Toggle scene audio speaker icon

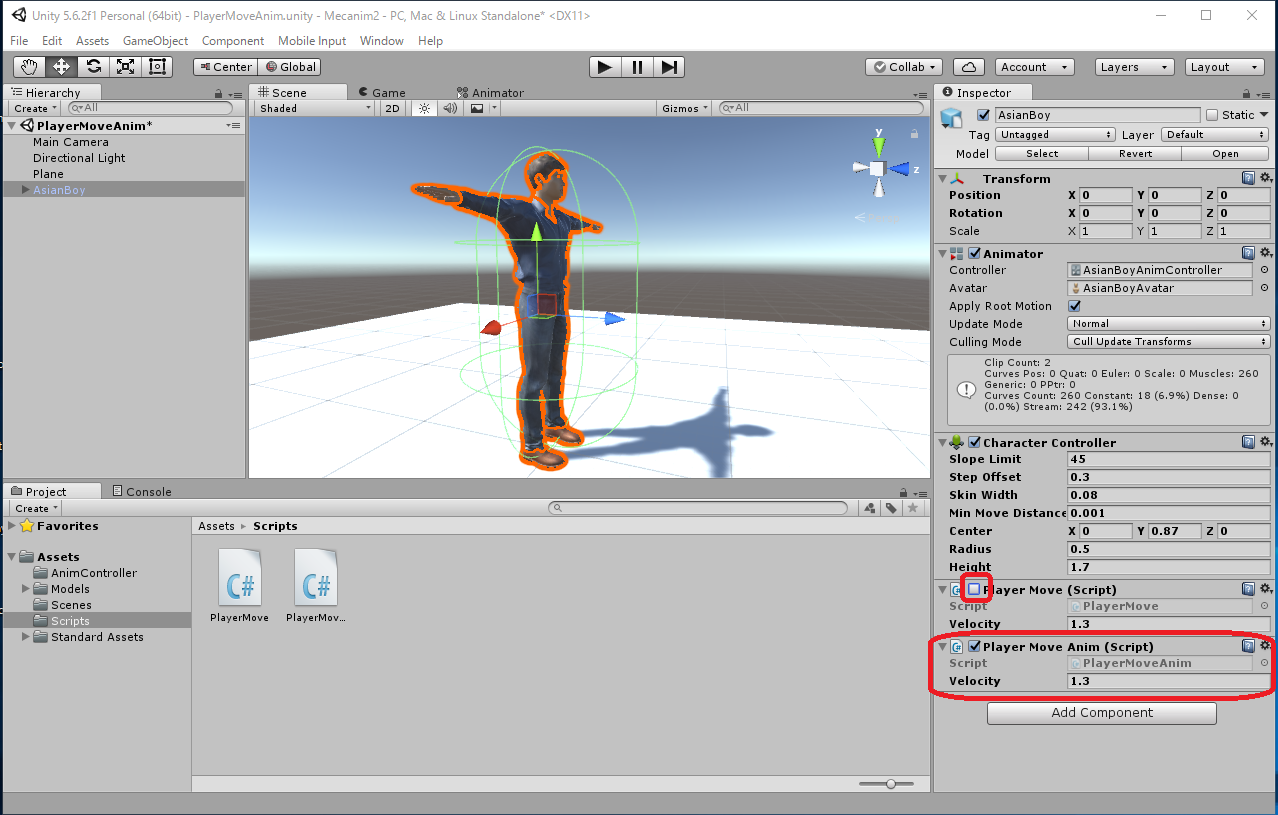point(450,108)
